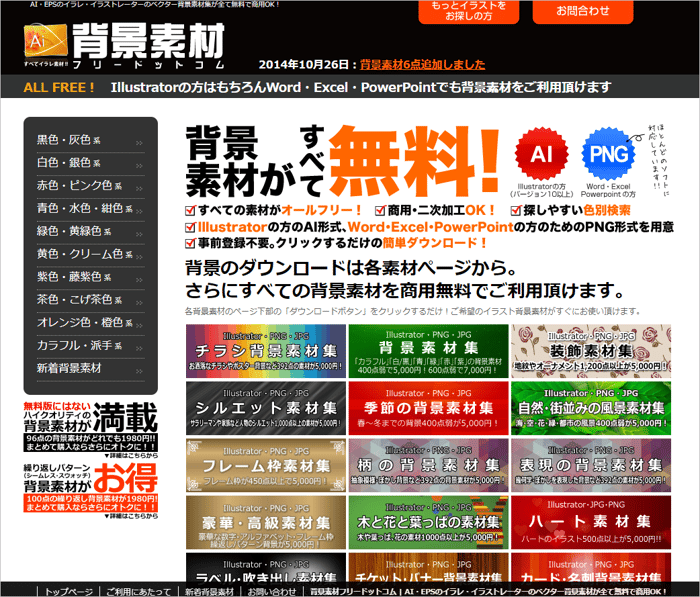Click chevron arrows beside 赤色・ピンク色系
This screenshot has width=700, height=597.
139,188
